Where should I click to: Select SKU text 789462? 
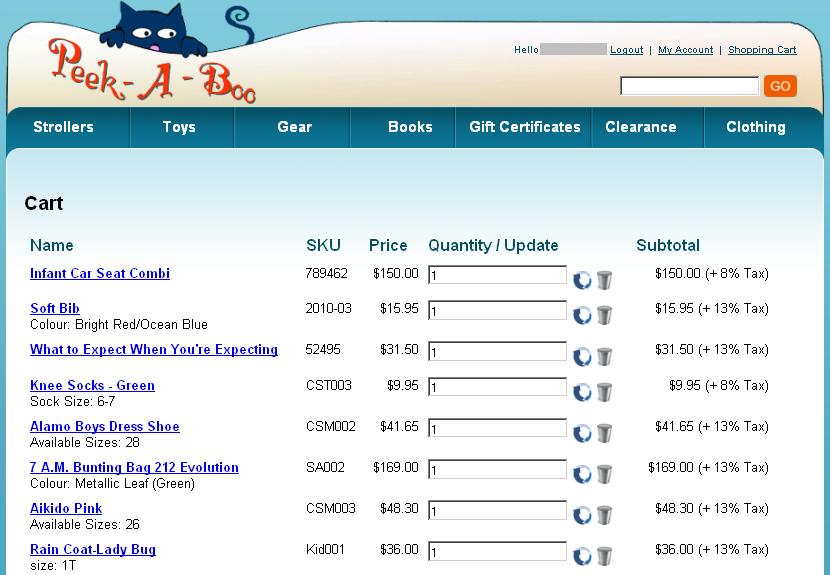click(x=327, y=274)
